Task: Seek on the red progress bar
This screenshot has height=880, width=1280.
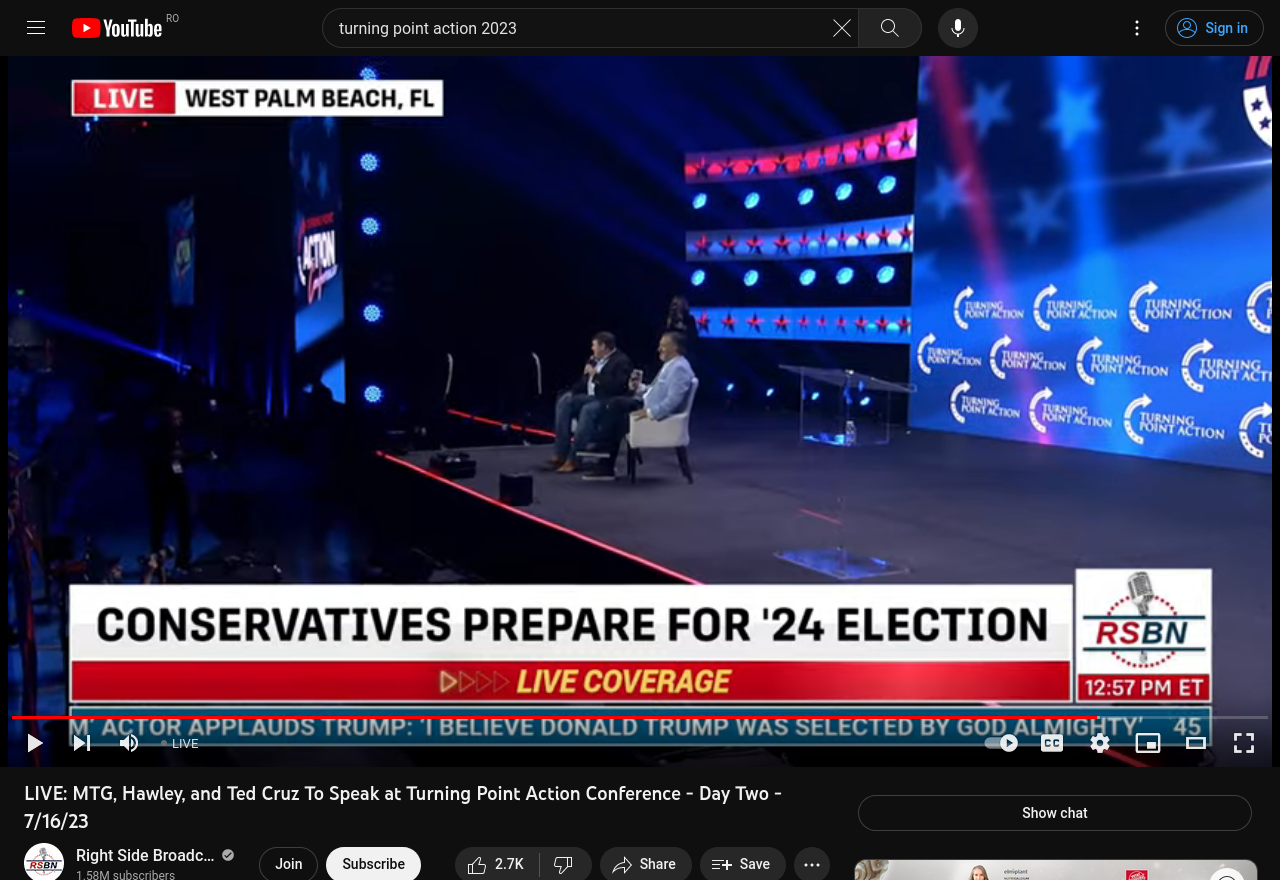Action: click(640, 717)
